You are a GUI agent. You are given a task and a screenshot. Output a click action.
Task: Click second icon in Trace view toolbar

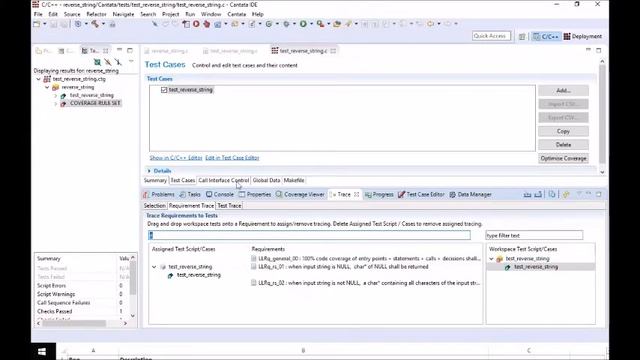pyautogui.click(x=538, y=195)
